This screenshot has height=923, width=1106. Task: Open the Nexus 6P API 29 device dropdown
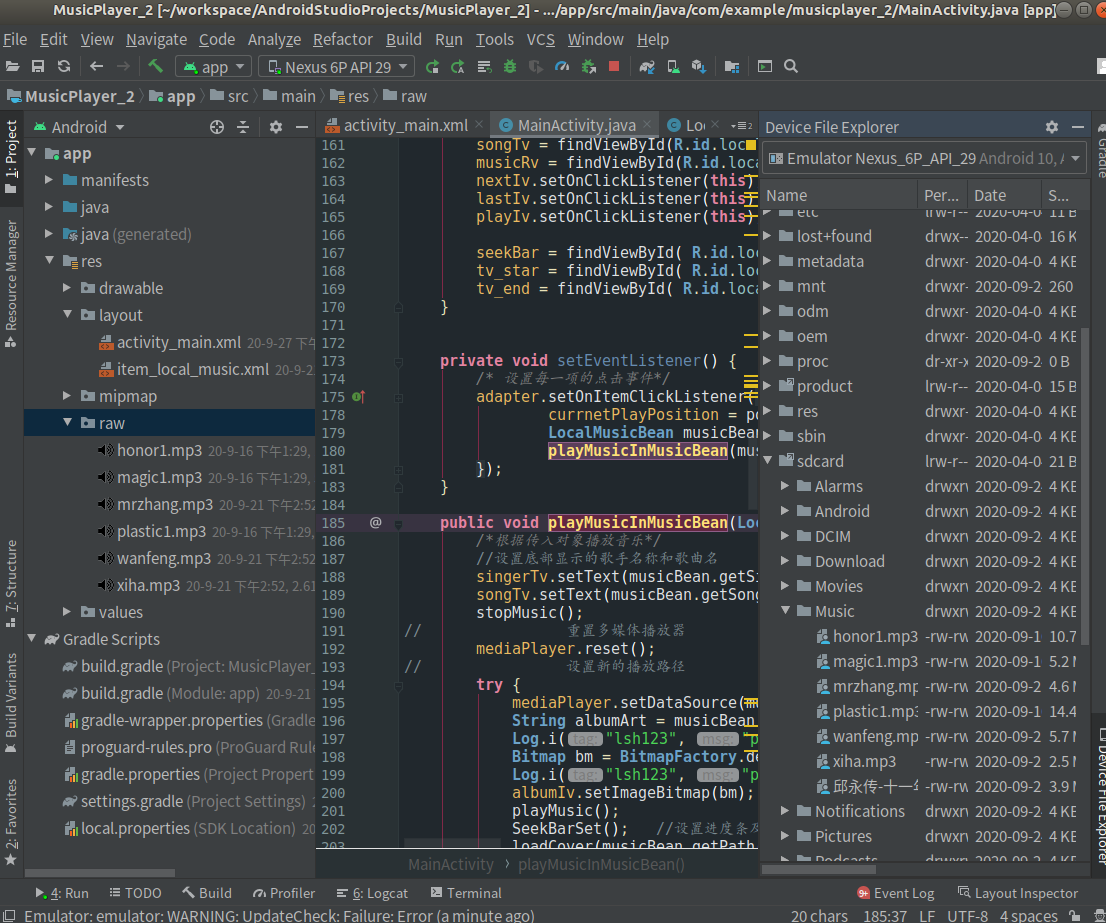click(337, 67)
